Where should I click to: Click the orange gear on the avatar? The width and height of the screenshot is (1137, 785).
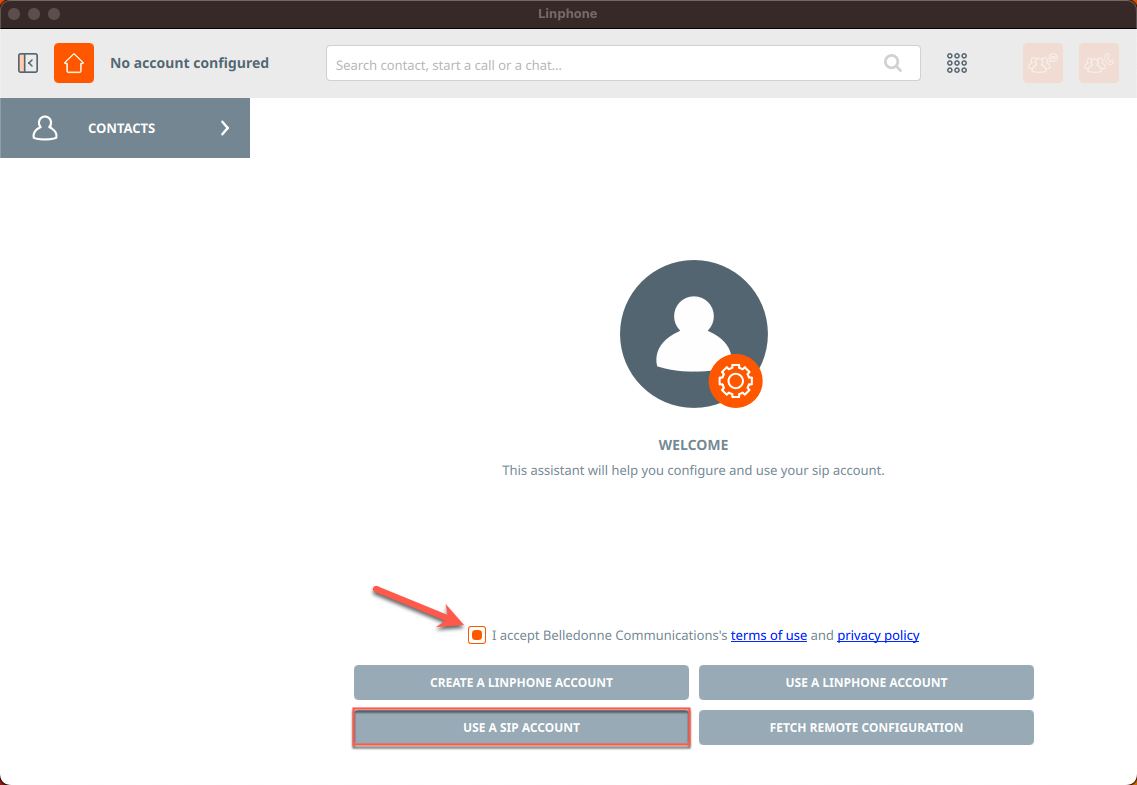click(735, 381)
